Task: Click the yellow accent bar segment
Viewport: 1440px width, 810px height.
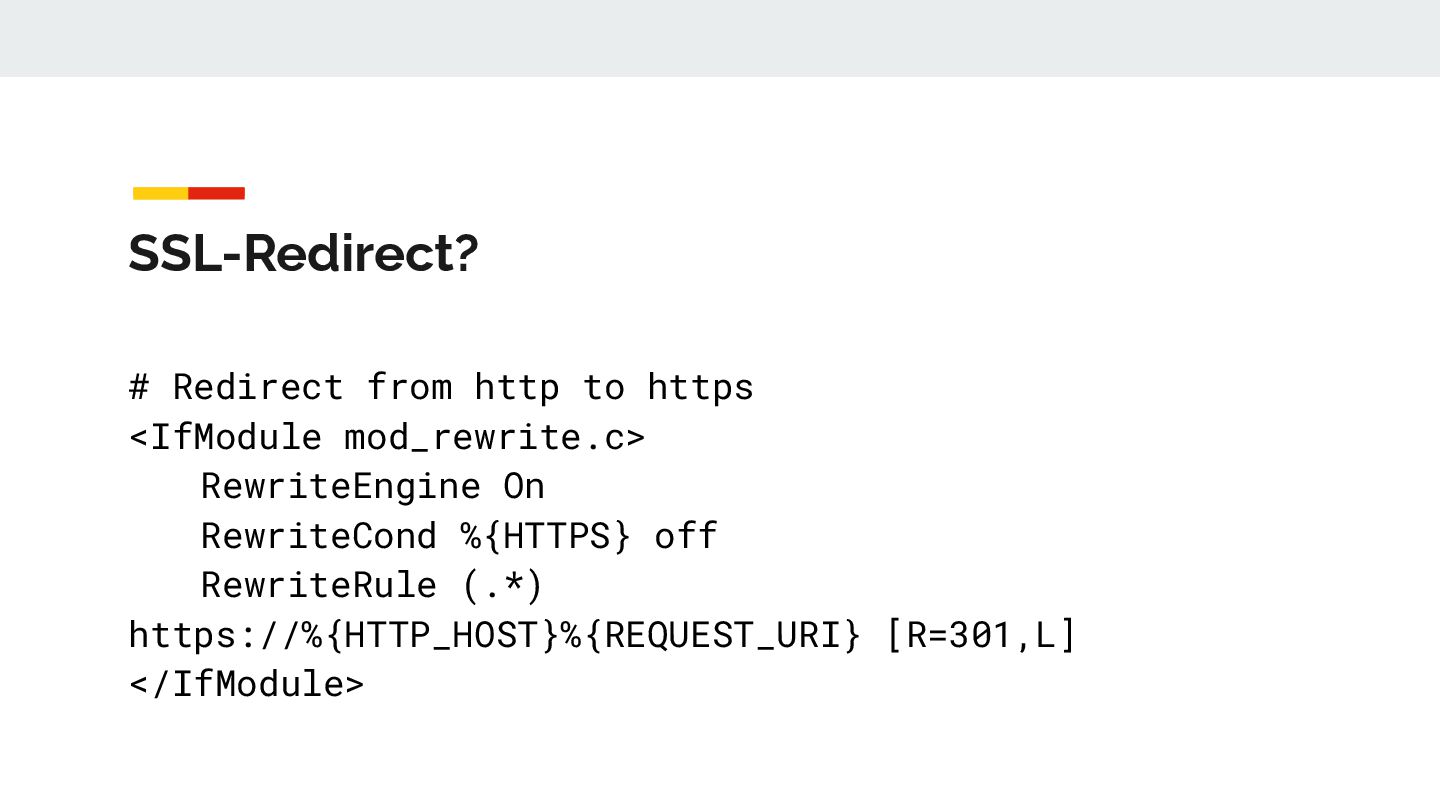Action: (x=161, y=193)
